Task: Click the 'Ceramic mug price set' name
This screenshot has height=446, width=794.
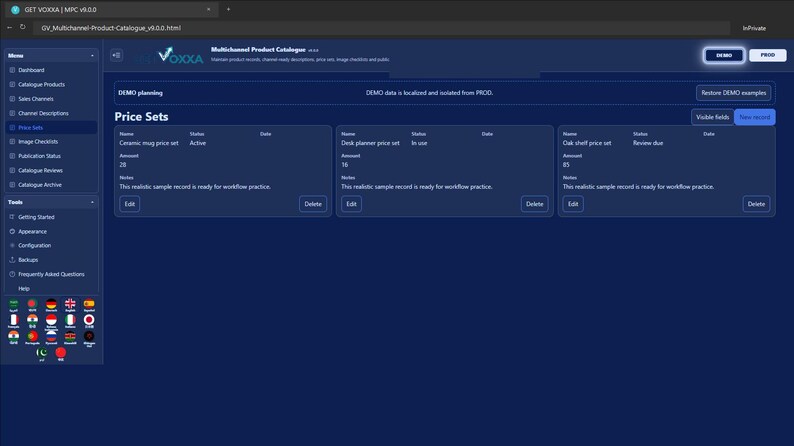Action: tap(149, 143)
